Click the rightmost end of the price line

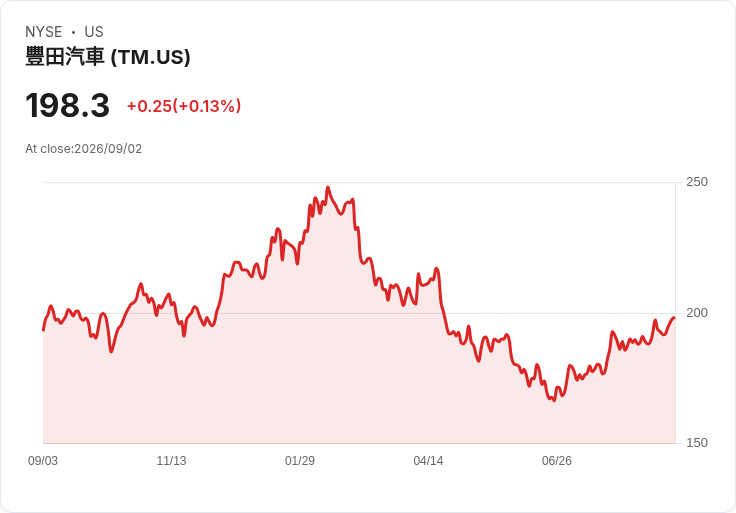pyautogui.click(x=674, y=318)
